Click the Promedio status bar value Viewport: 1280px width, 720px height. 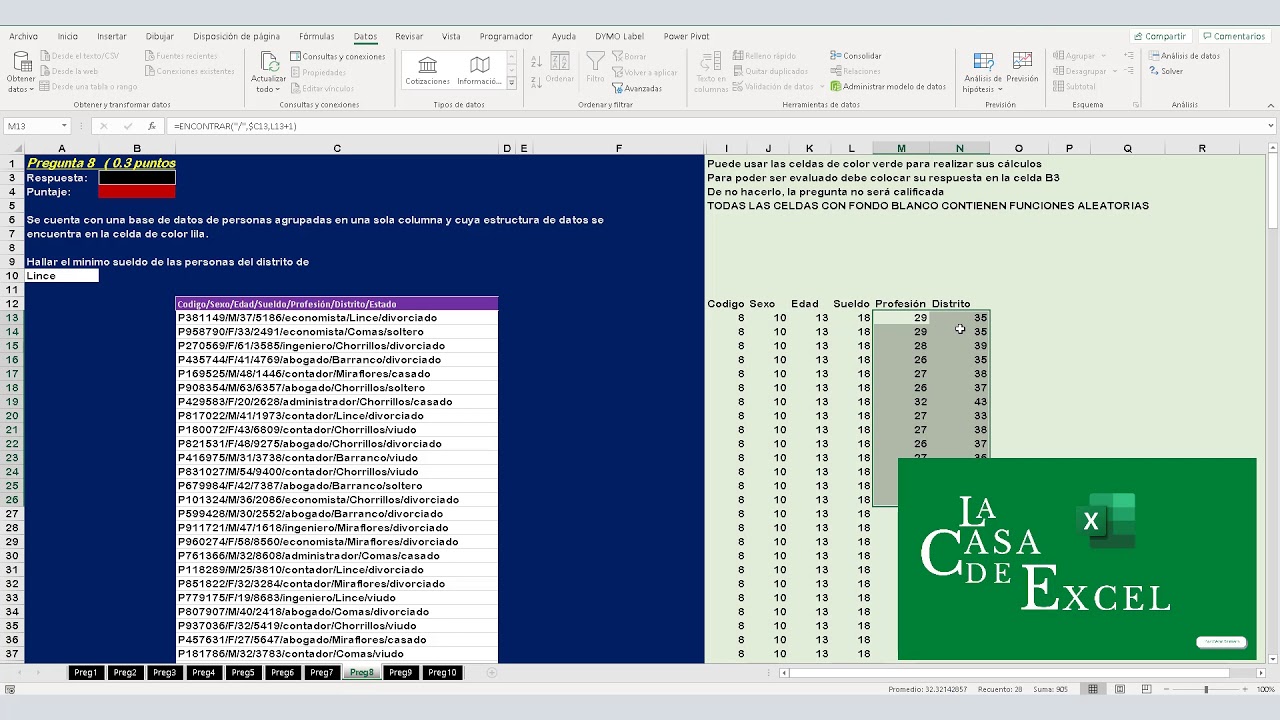927,689
